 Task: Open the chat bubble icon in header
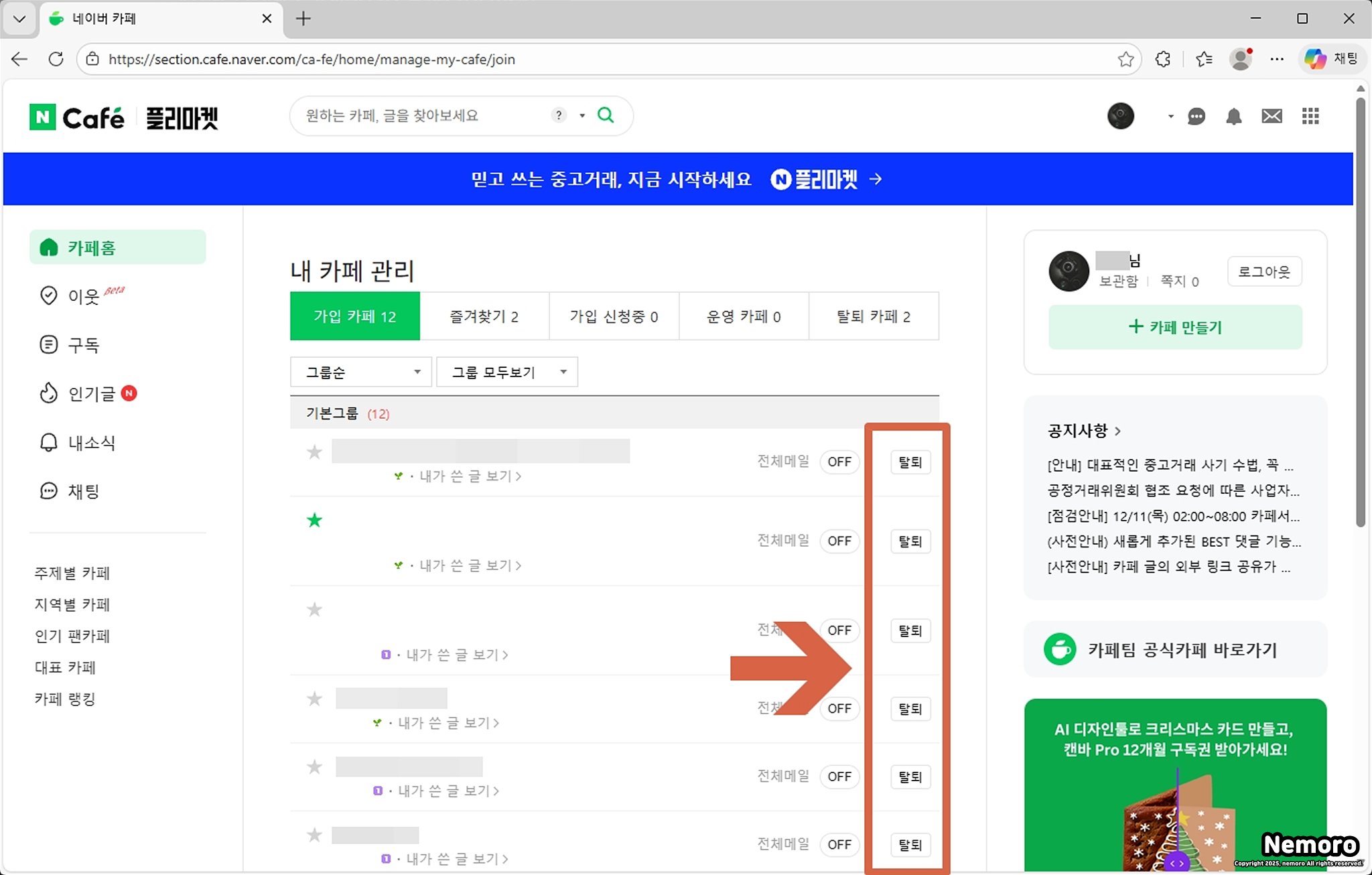coord(1196,117)
